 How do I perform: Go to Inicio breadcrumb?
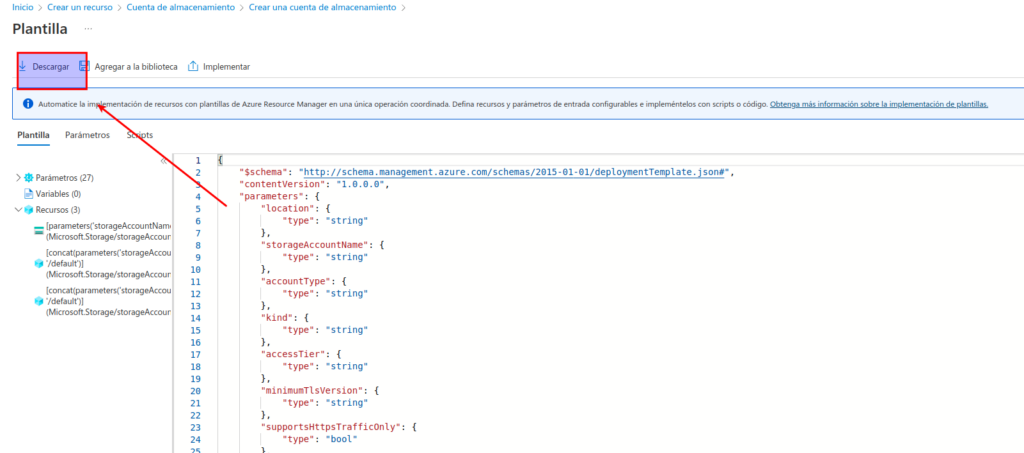coord(23,7)
